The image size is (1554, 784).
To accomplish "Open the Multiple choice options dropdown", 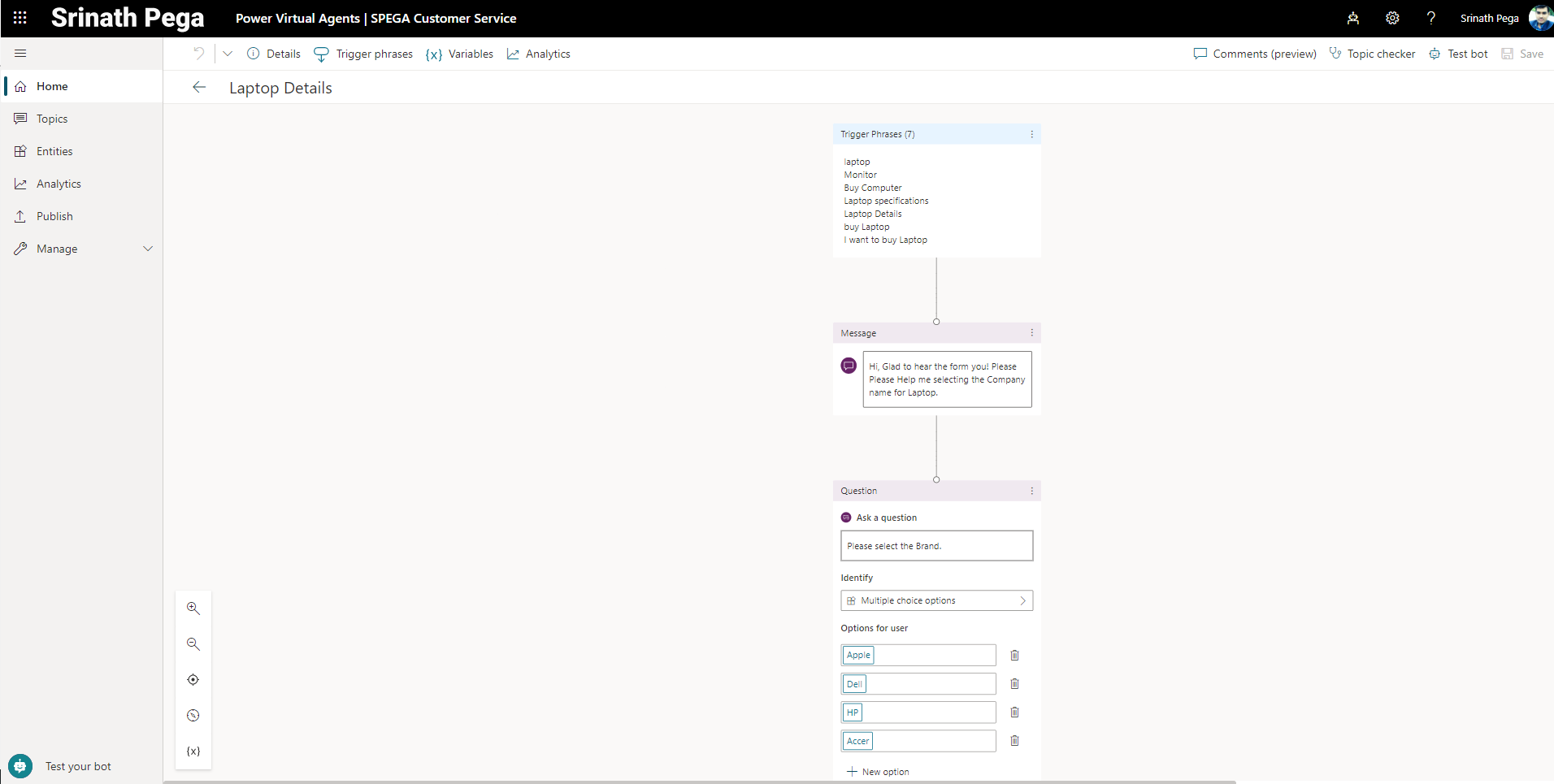I will pos(936,600).
